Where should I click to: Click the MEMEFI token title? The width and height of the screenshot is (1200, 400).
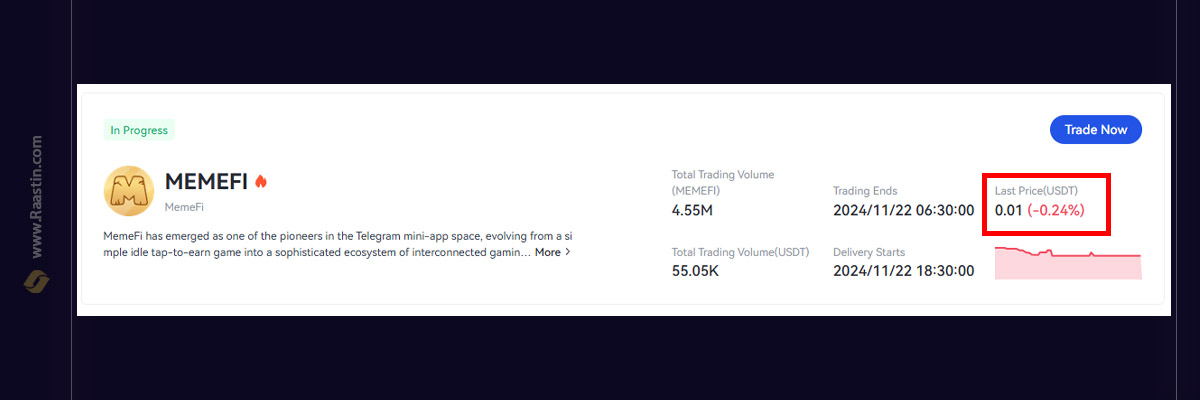(206, 182)
